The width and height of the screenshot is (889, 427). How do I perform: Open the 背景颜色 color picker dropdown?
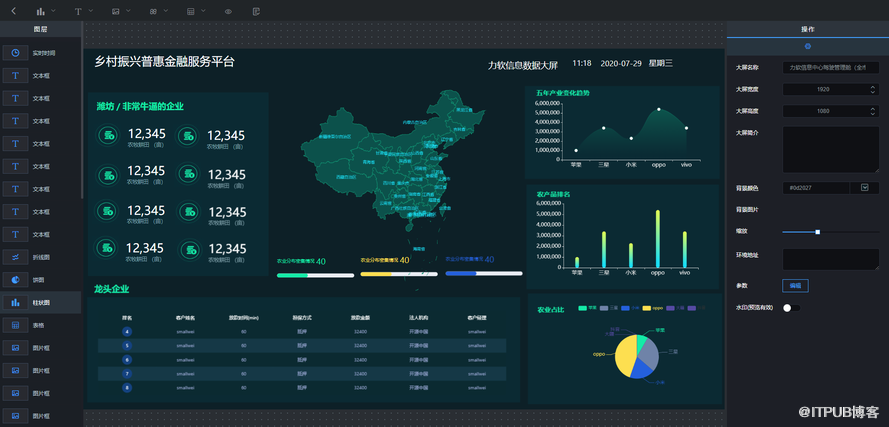(x=864, y=187)
